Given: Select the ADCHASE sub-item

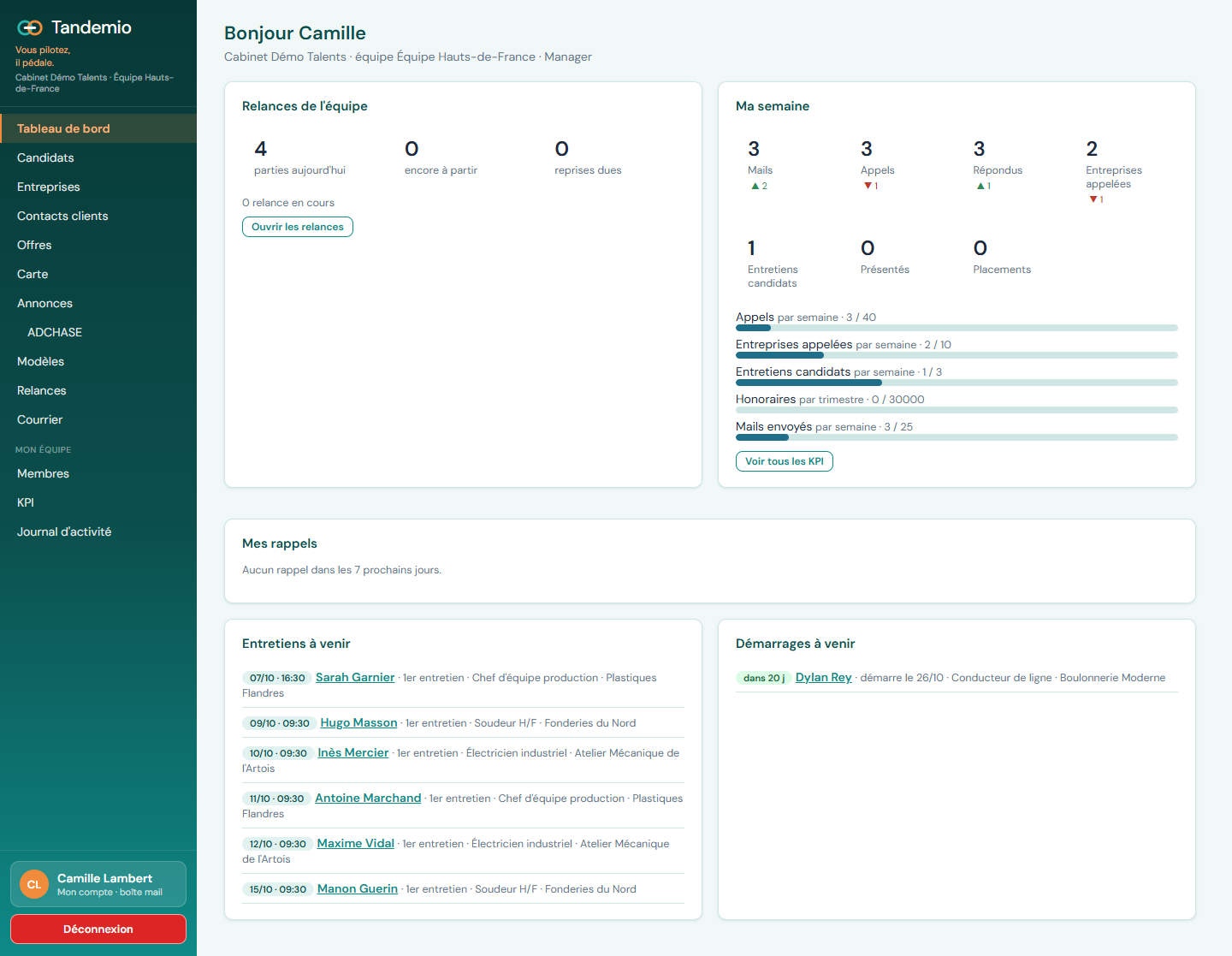Looking at the screenshot, I should (x=98, y=332).
